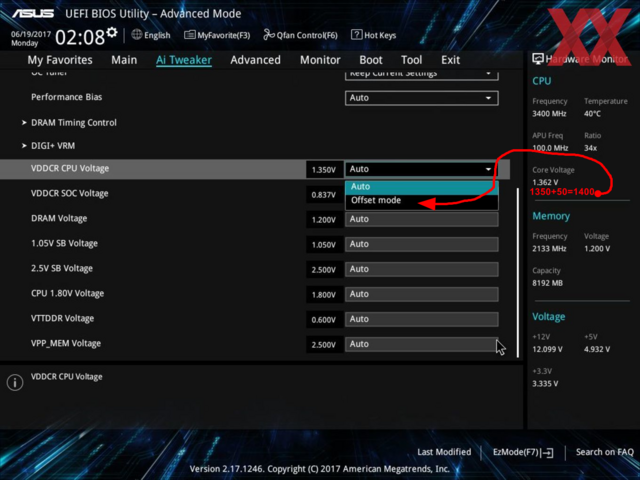Click the 4.932 V reading
Image resolution: width=640 pixels, height=480 pixels.
[597, 349]
